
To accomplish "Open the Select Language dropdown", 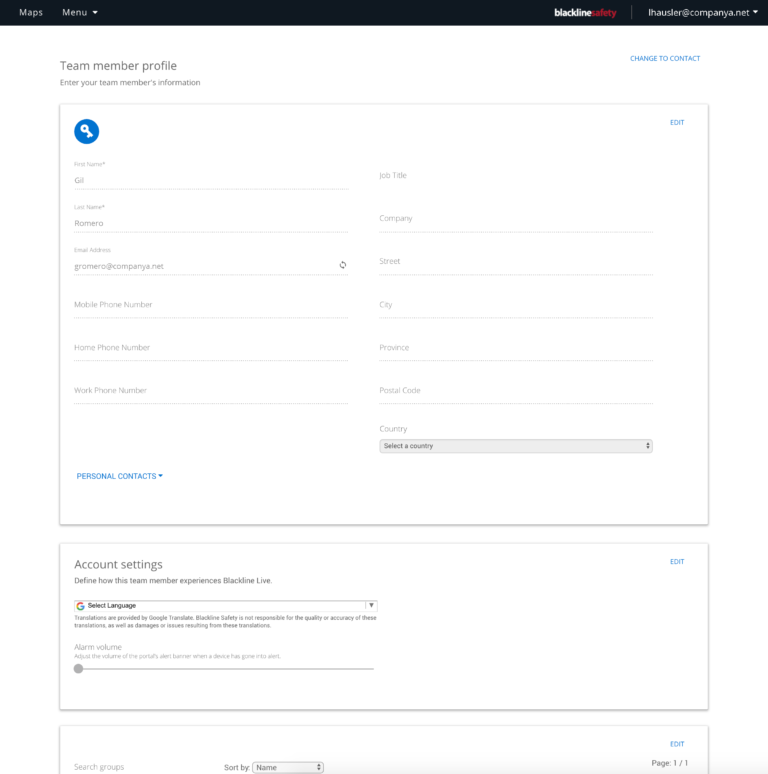I will pos(226,606).
